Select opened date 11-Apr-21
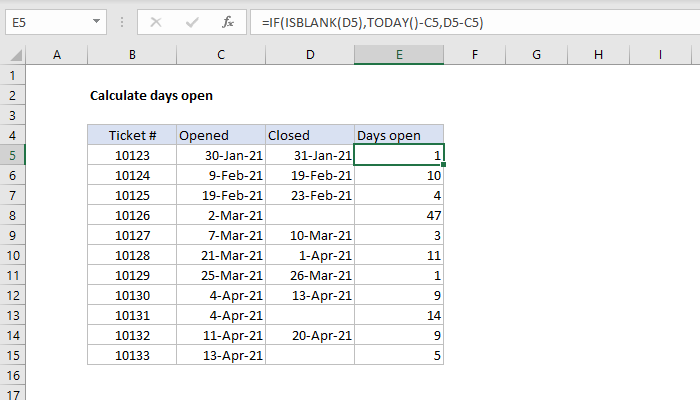The image size is (700, 400). (221, 335)
